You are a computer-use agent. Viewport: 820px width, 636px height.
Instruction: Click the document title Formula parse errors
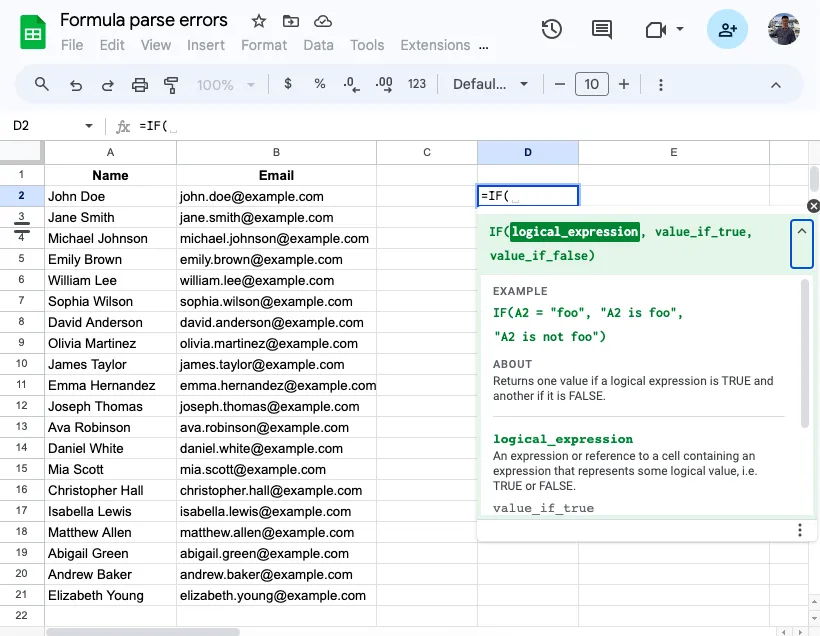144,20
